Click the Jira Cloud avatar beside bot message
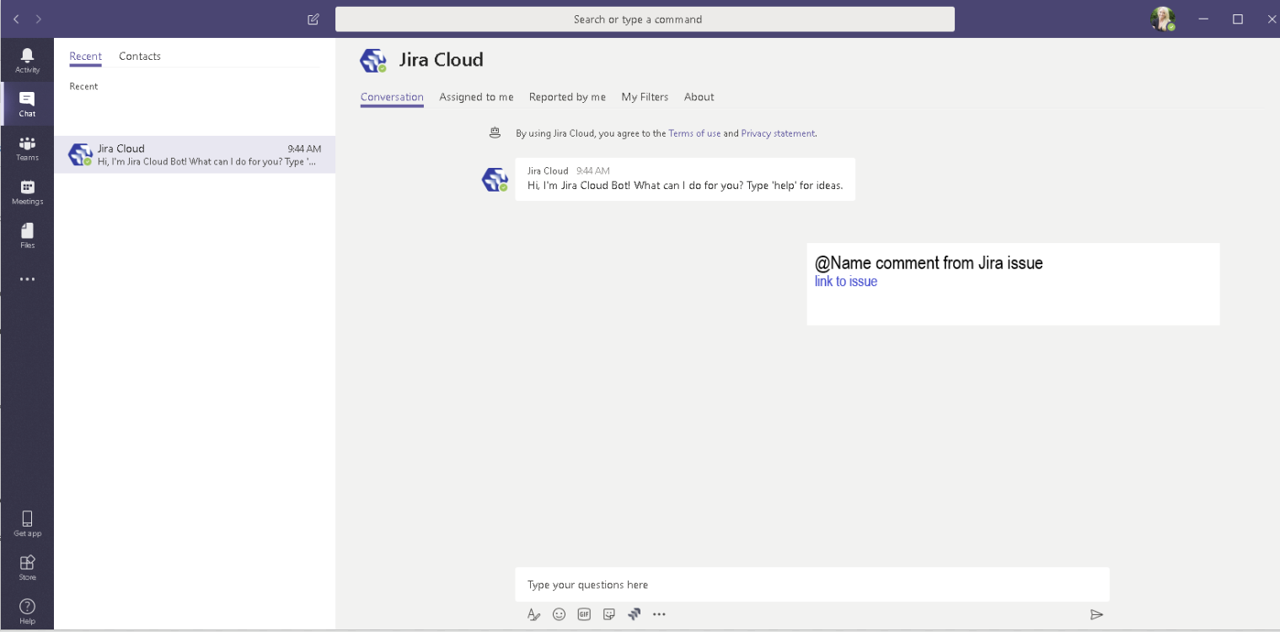 pyautogui.click(x=495, y=179)
